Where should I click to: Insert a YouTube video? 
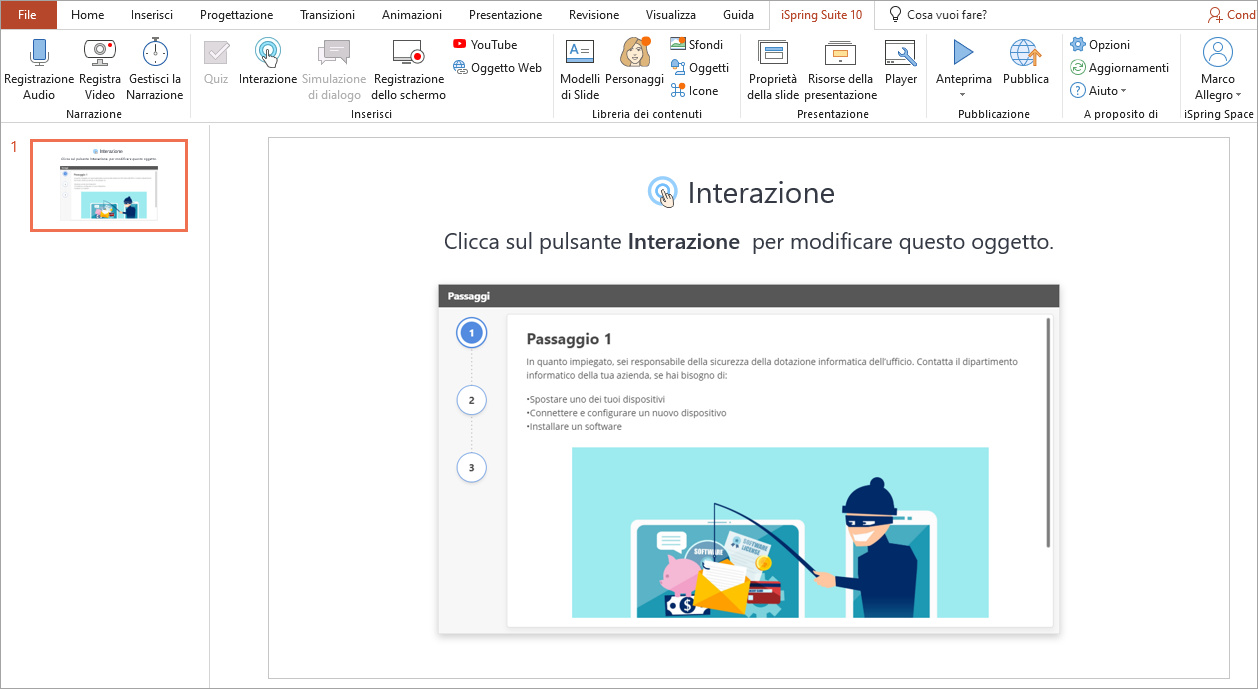(x=485, y=45)
